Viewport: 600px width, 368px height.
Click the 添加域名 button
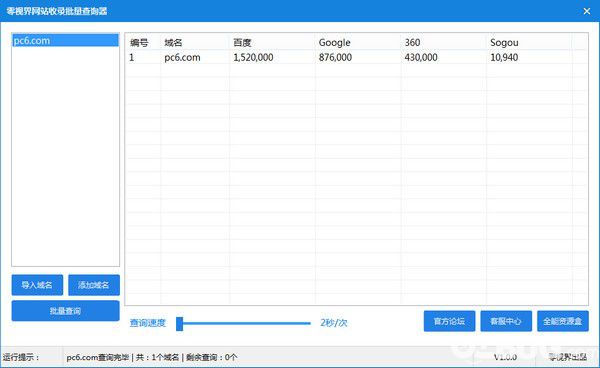[x=94, y=285]
